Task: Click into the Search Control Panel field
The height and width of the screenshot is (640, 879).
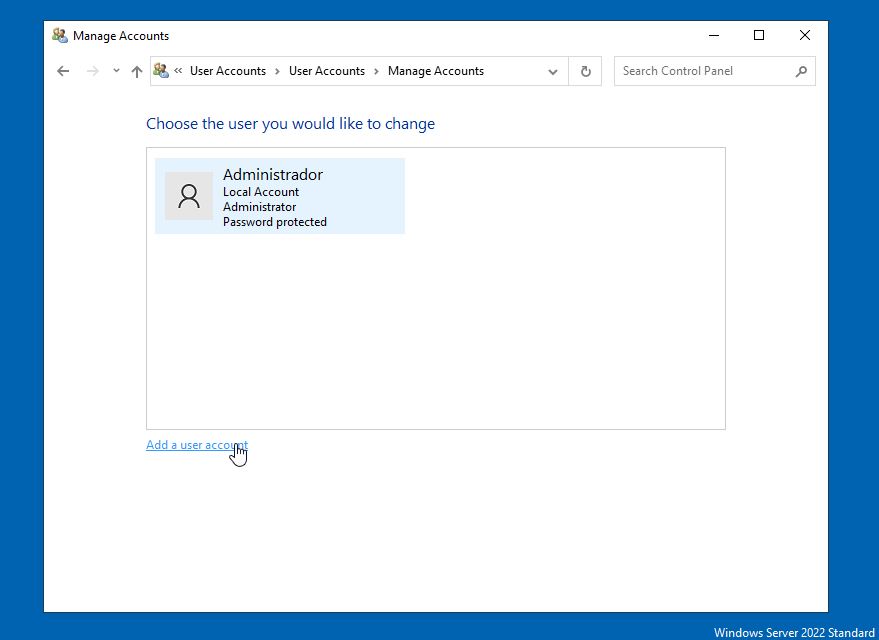Action: [700, 71]
